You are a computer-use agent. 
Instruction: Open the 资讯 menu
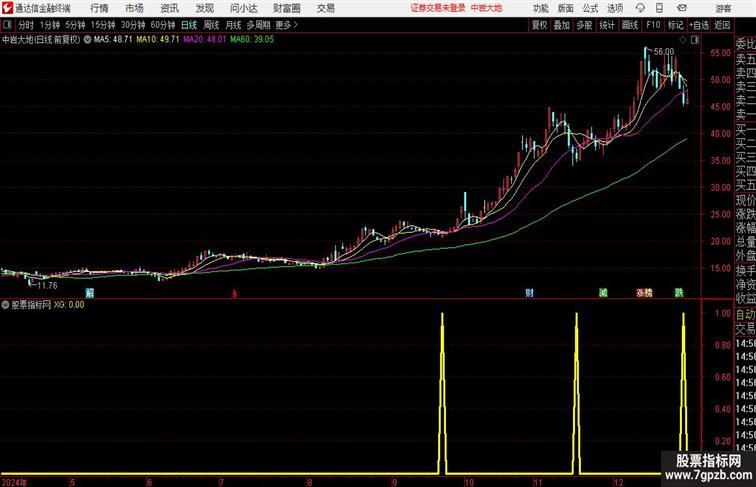(169, 8)
